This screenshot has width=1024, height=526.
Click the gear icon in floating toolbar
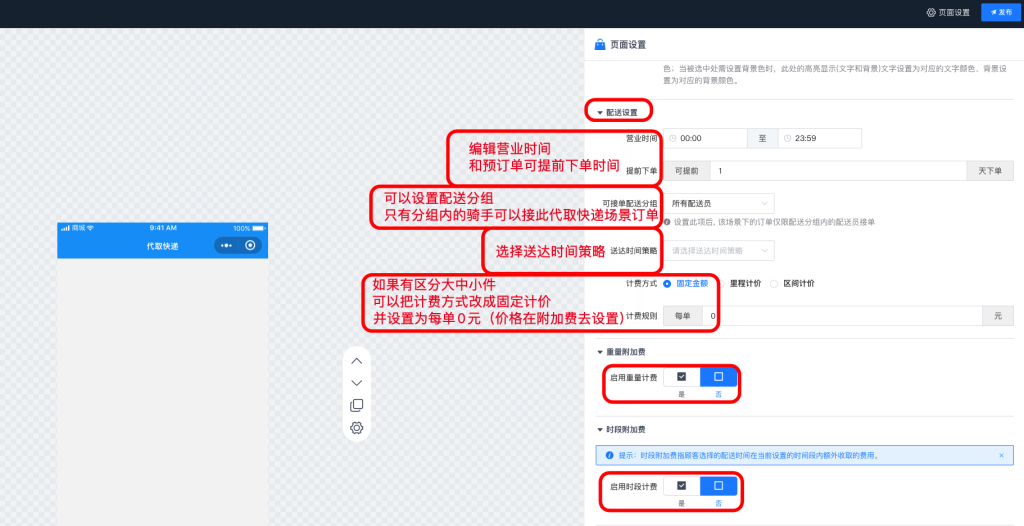tap(356, 428)
